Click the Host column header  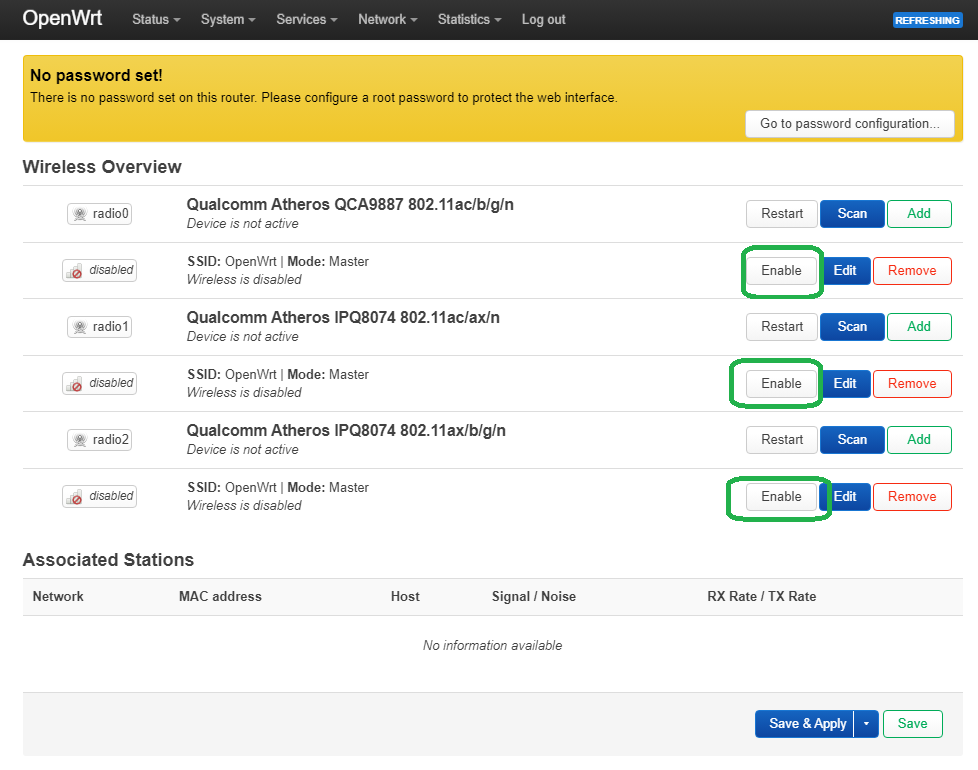[405, 597]
